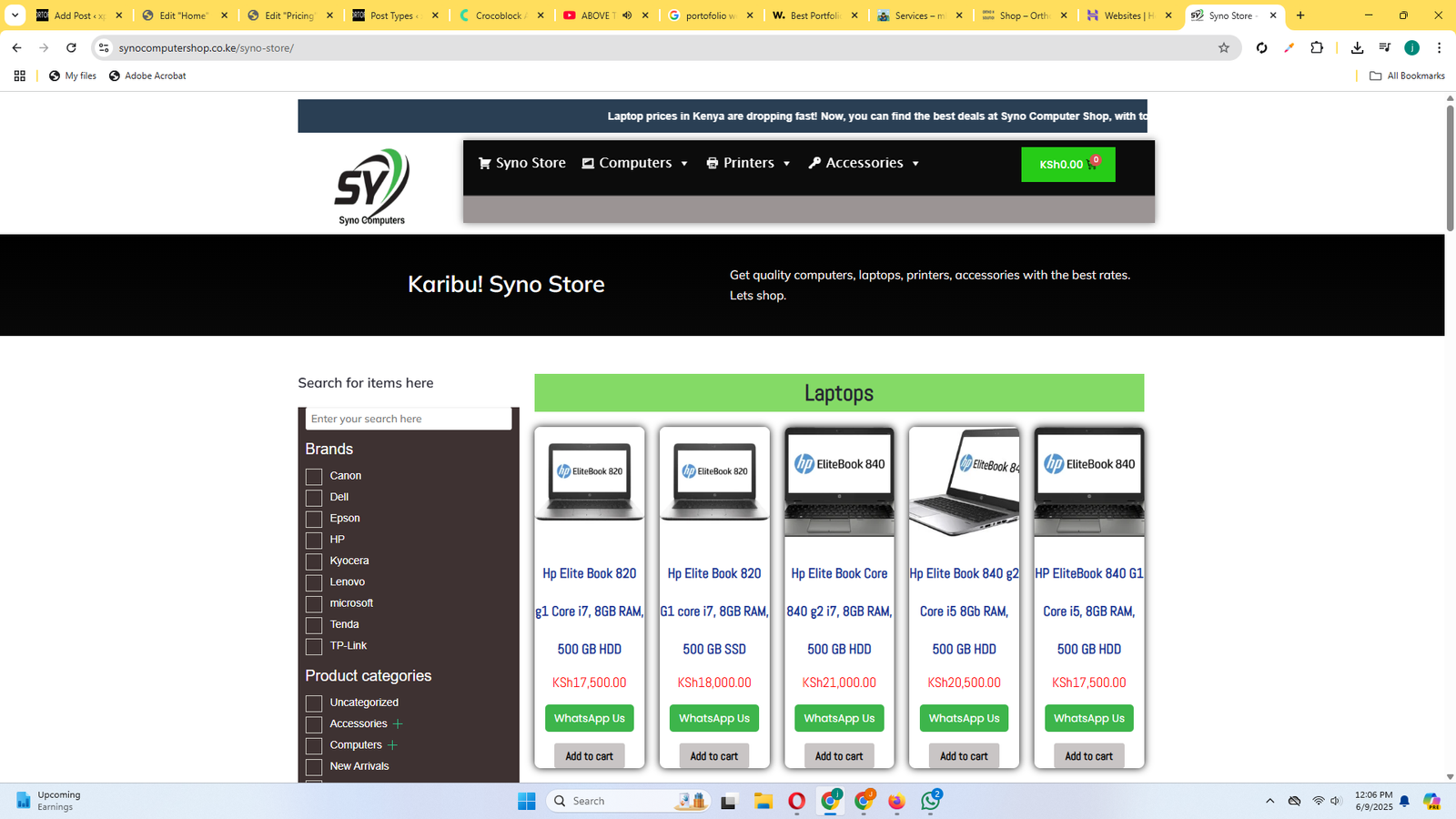Expand Computers category plus sign

click(x=392, y=745)
